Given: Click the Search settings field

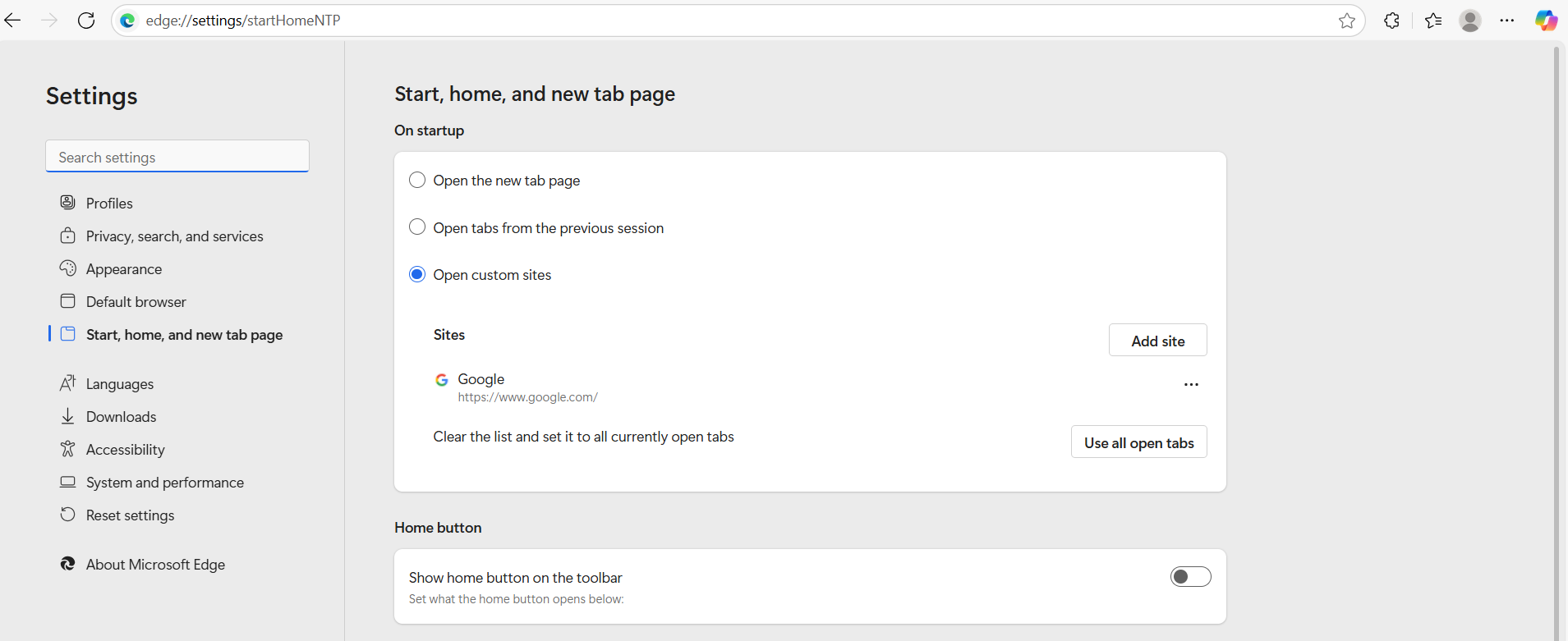Looking at the screenshot, I should (x=177, y=157).
